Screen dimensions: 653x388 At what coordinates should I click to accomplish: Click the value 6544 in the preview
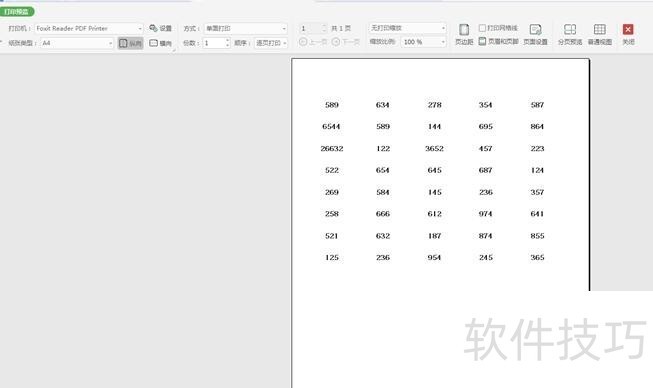pyautogui.click(x=331, y=127)
